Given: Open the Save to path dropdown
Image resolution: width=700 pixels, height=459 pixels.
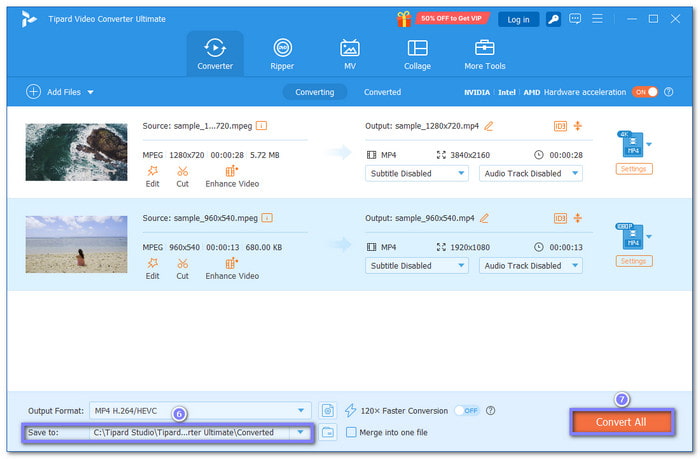Looking at the screenshot, I should point(200,432).
